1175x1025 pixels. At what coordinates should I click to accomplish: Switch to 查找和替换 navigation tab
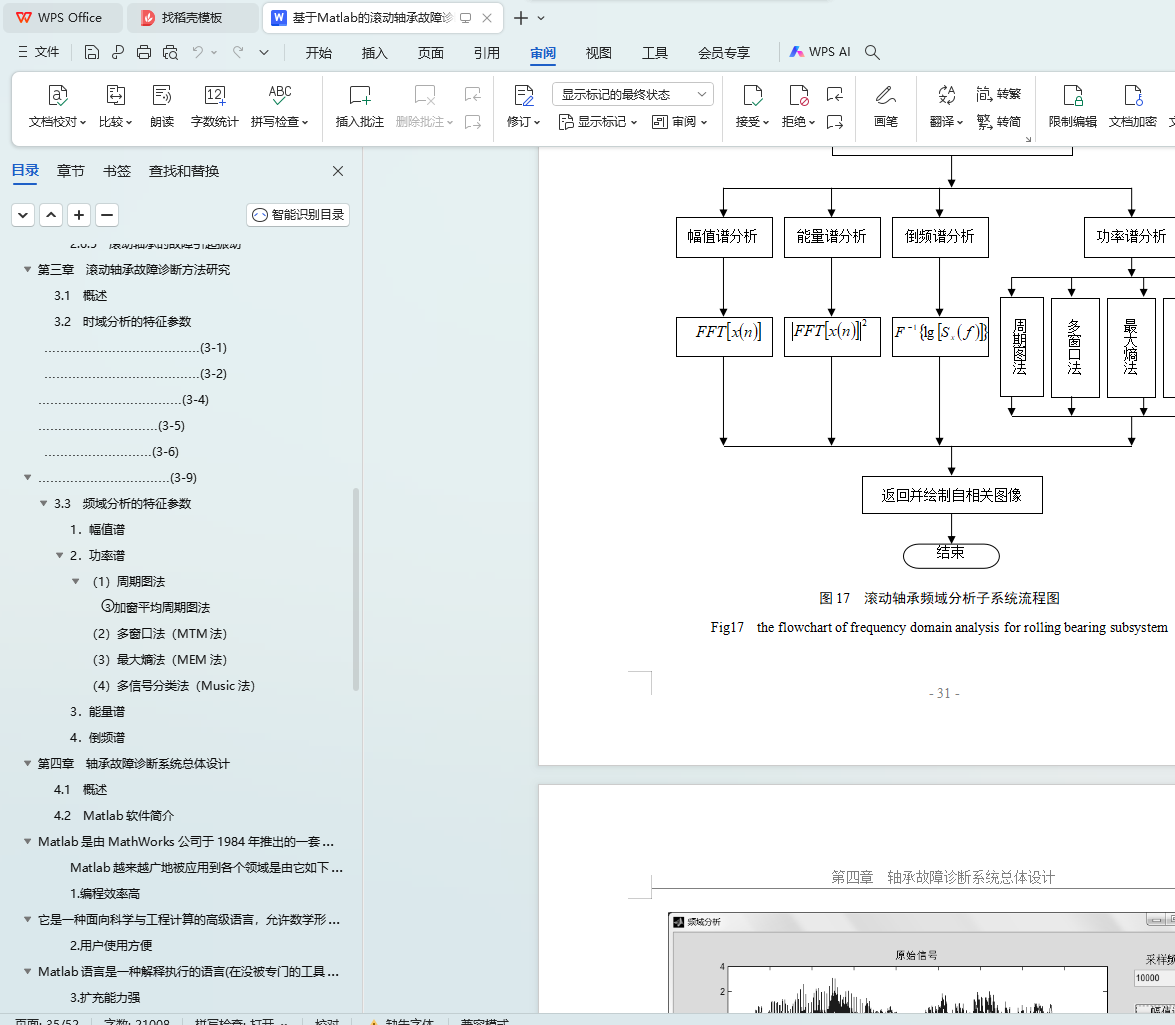pyautogui.click(x=184, y=171)
